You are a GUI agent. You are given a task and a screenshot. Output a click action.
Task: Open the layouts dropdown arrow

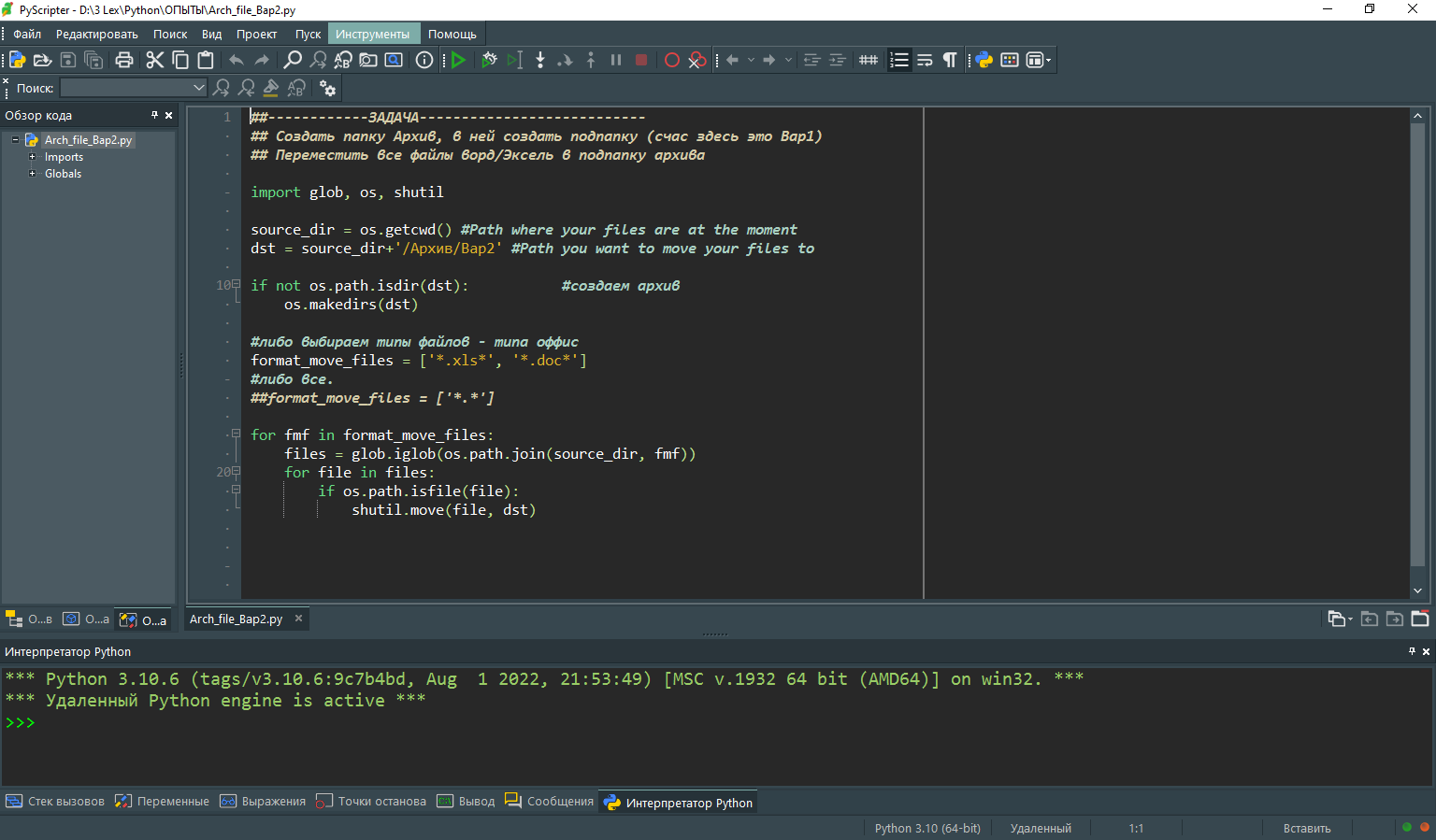(x=1049, y=60)
